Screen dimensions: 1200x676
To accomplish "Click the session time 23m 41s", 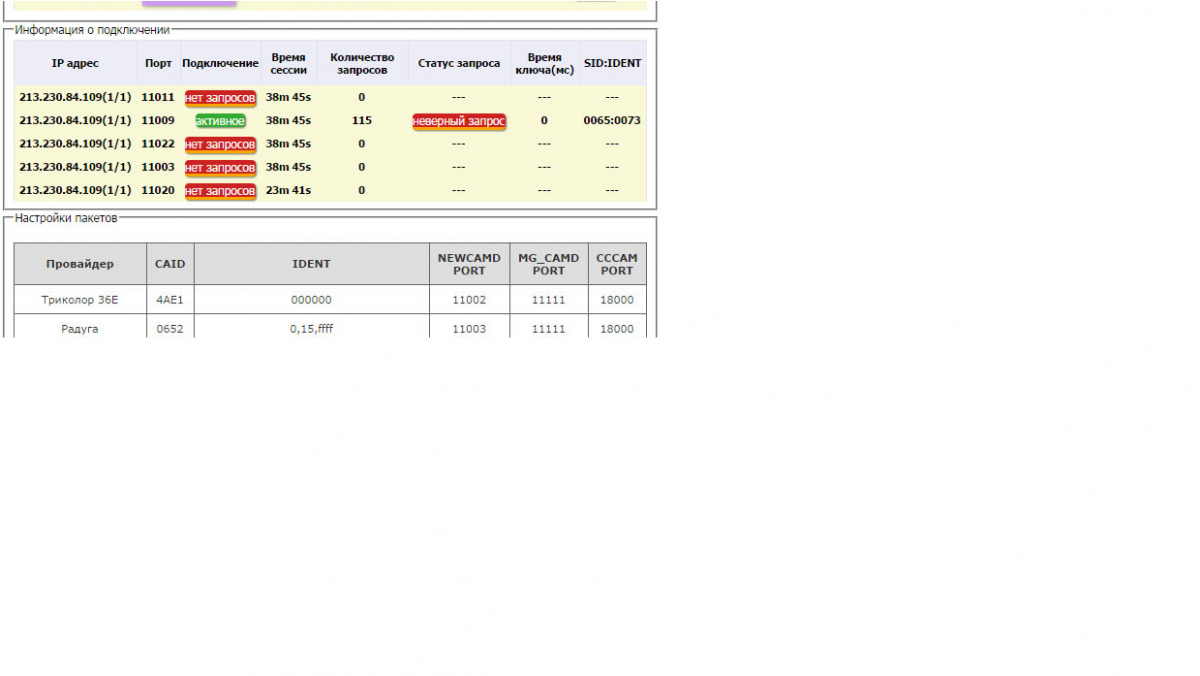I will [x=288, y=191].
